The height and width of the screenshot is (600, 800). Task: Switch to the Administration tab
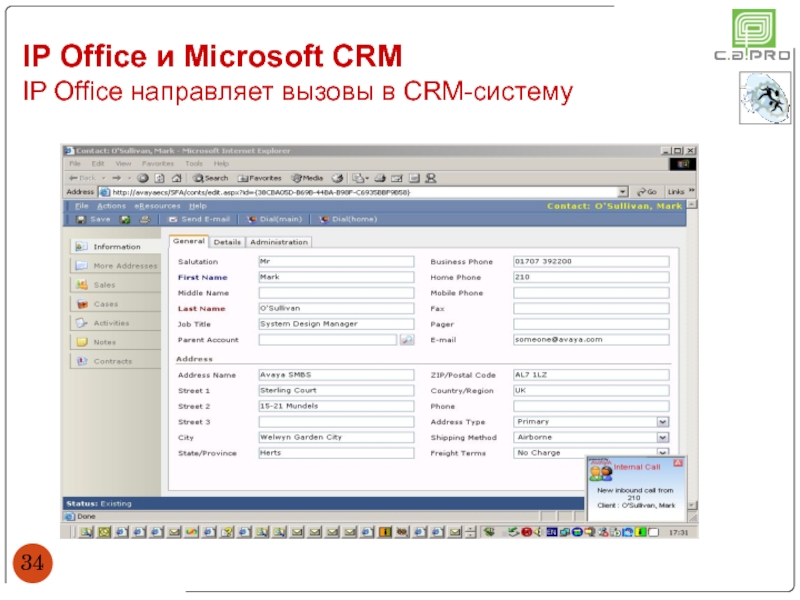tap(279, 242)
